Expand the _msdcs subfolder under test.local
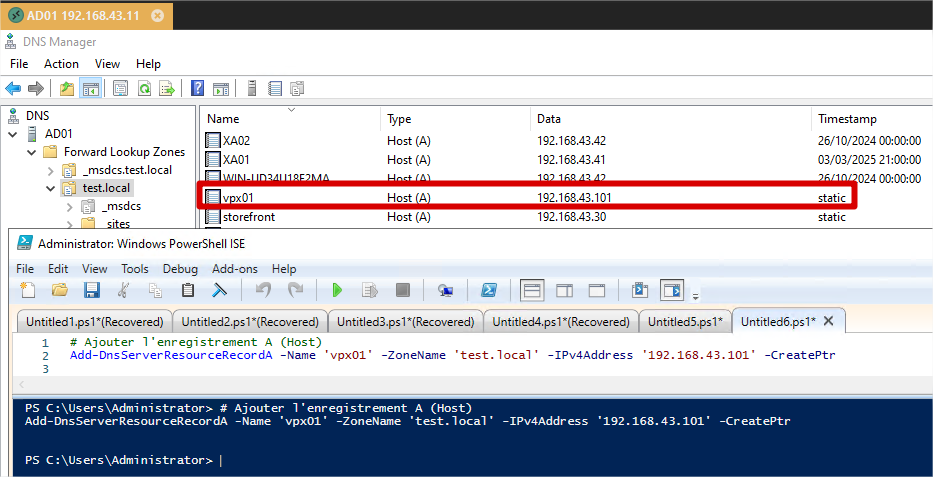933x477 pixels. (70, 207)
